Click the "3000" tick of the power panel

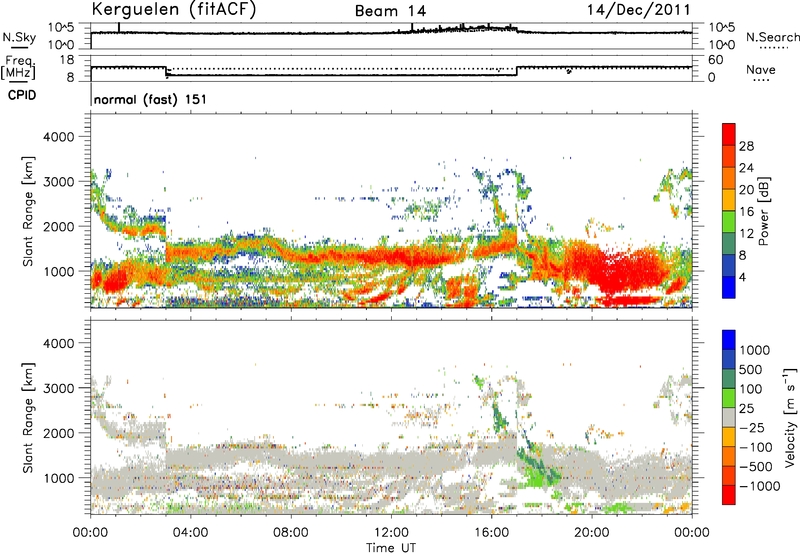click(59, 182)
